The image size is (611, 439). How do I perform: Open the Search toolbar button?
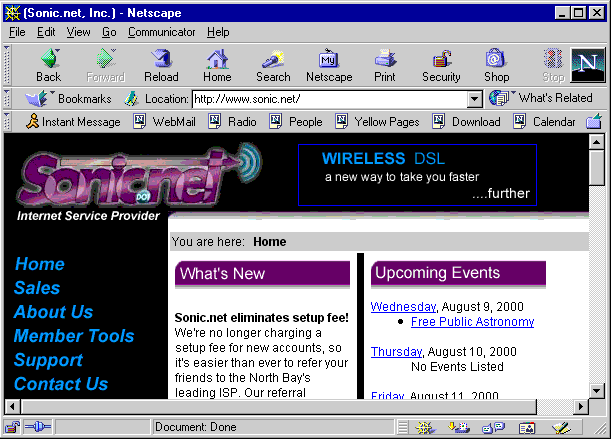[273, 65]
